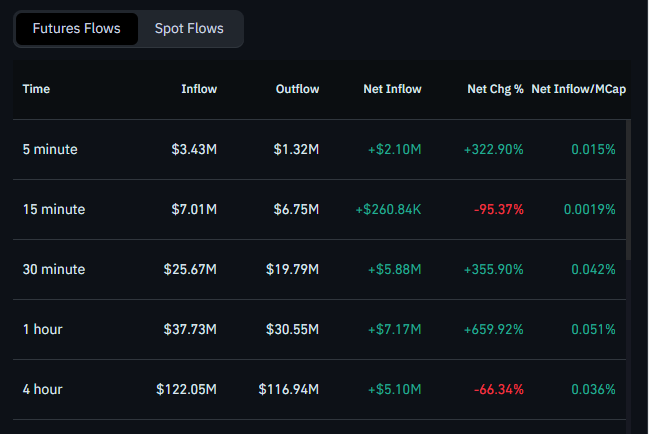Click the Net Inflow column header
This screenshot has height=434, width=649.
click(x=392, y=89)
